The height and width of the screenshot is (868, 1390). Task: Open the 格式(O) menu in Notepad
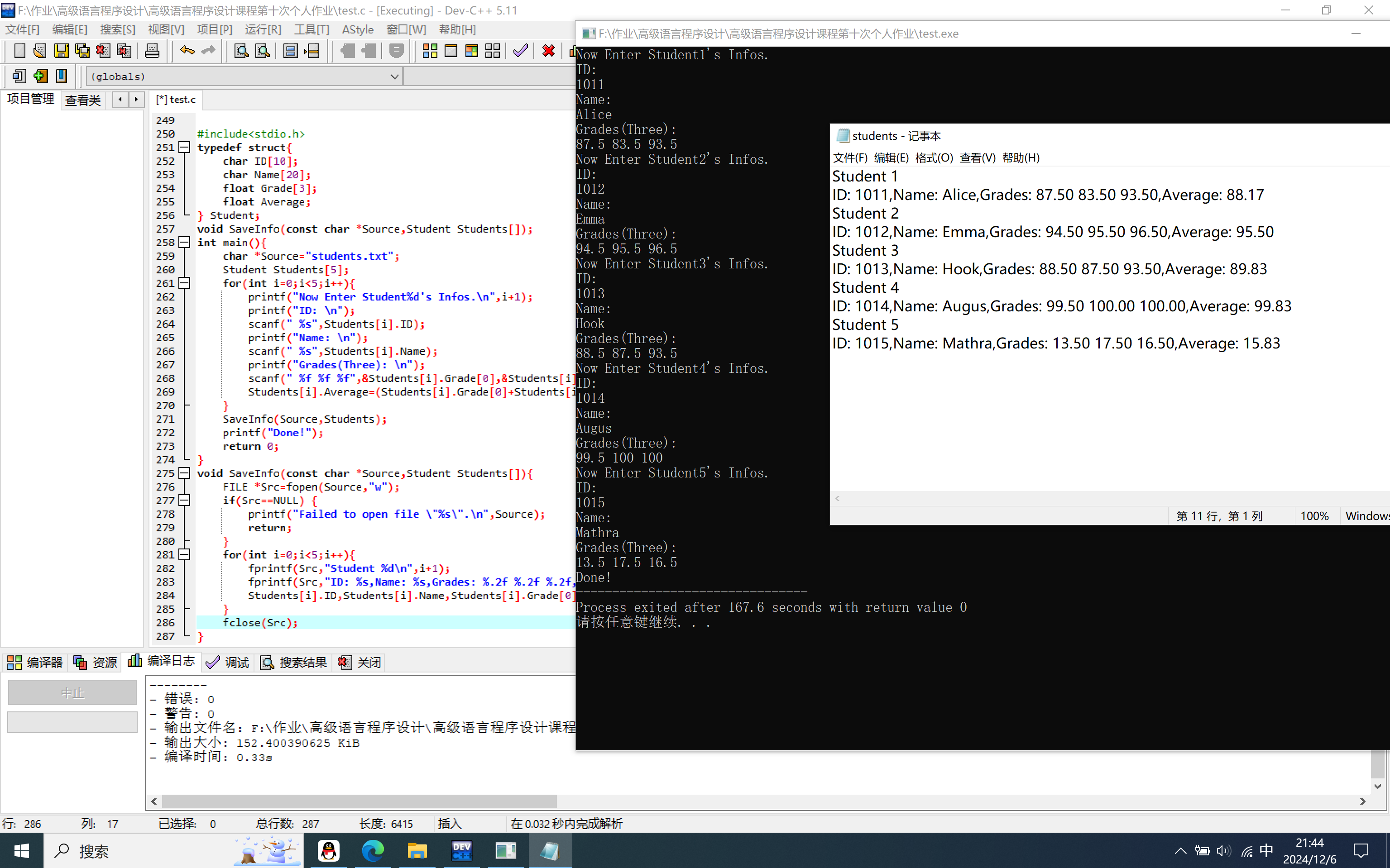pos(933,158)
